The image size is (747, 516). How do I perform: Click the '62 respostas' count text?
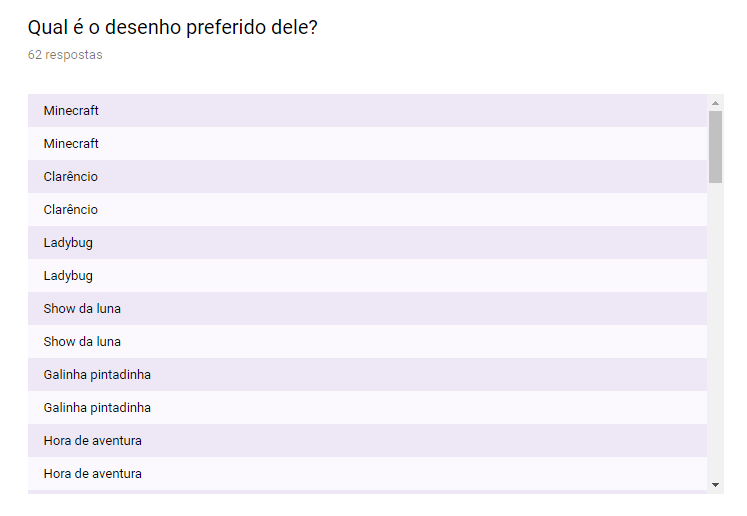[x=65, y=55]
